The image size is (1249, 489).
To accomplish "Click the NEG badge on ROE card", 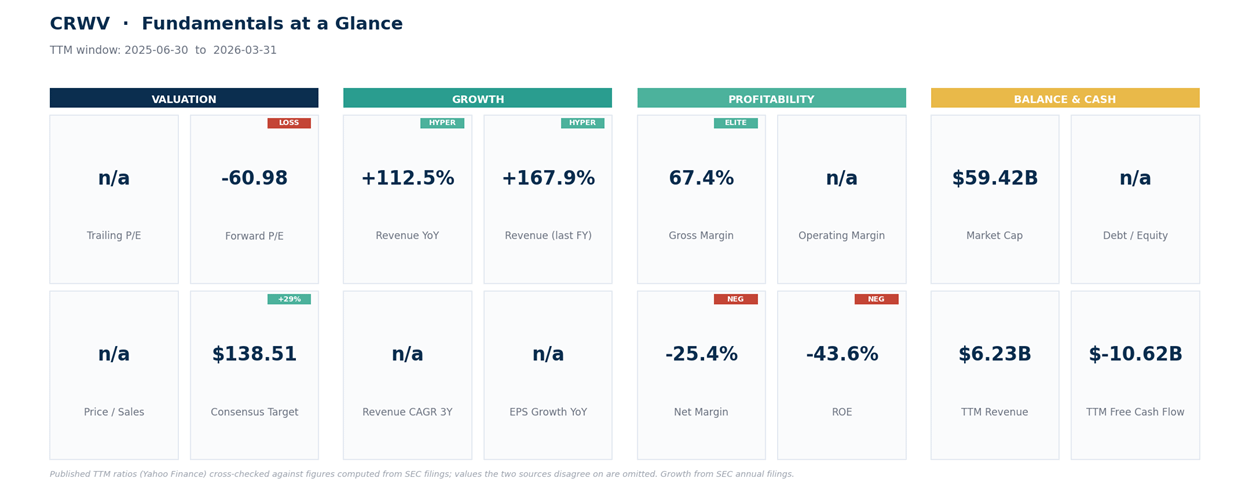I will (876, 299).
